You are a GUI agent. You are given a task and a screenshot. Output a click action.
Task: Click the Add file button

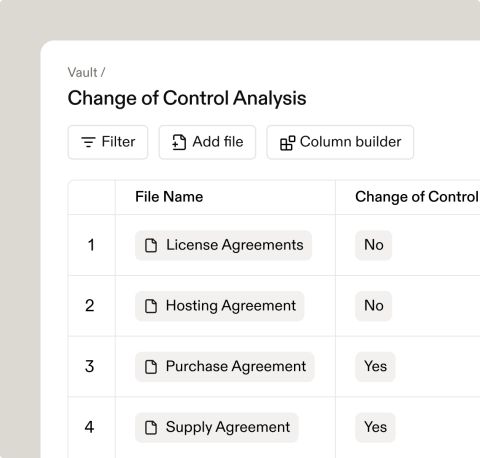[x=207, y=142]
